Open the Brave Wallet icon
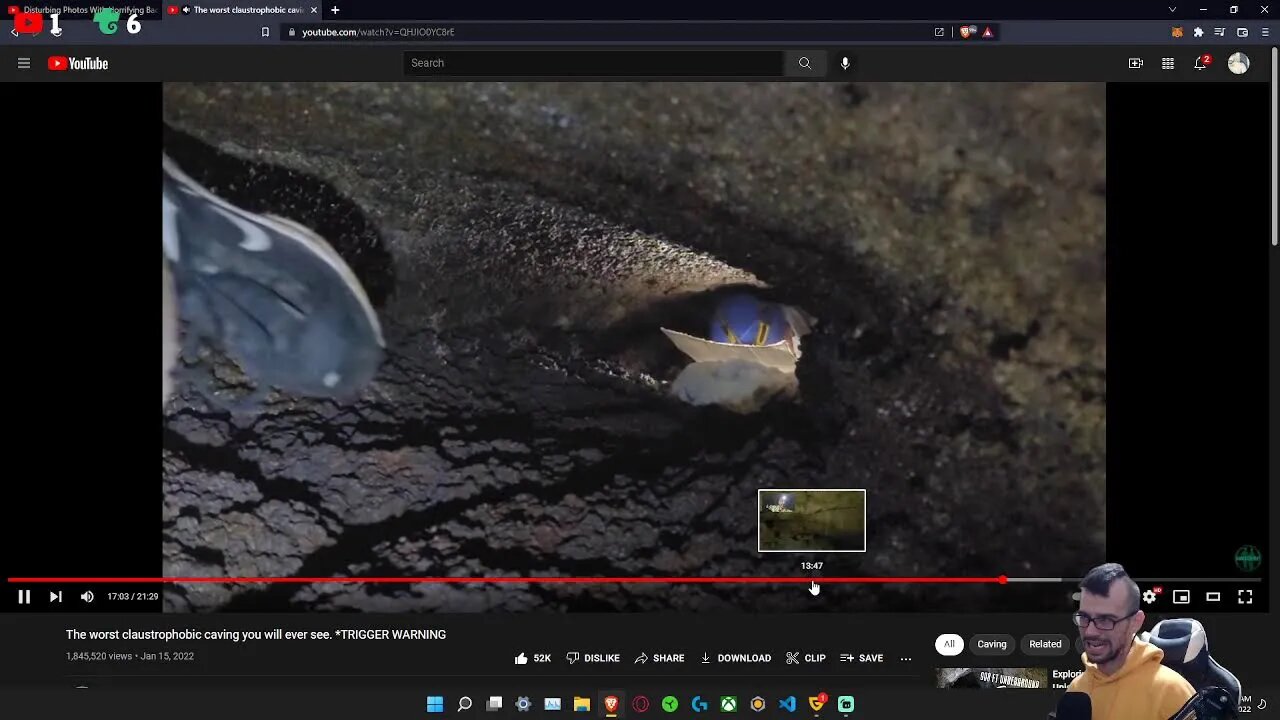Screen dimensions: 1280x720 (1242, 32)
